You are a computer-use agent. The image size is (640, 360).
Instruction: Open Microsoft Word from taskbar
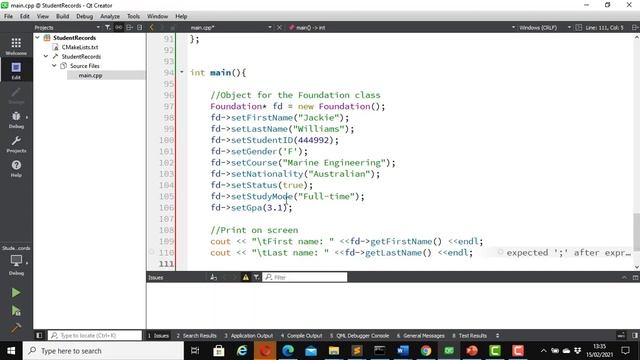403,351
